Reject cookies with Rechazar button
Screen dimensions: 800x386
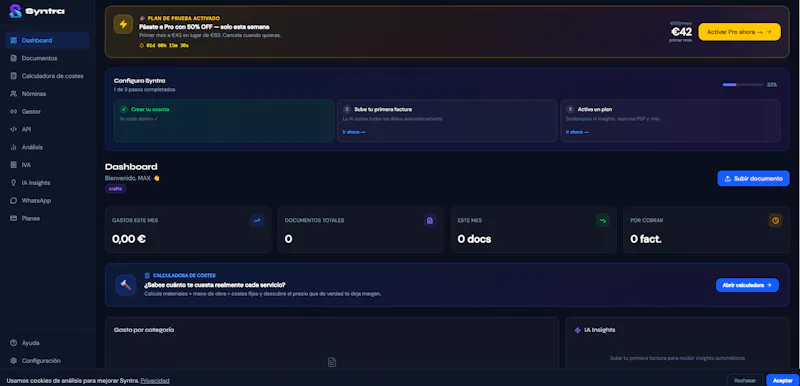(x=745, y=380)
